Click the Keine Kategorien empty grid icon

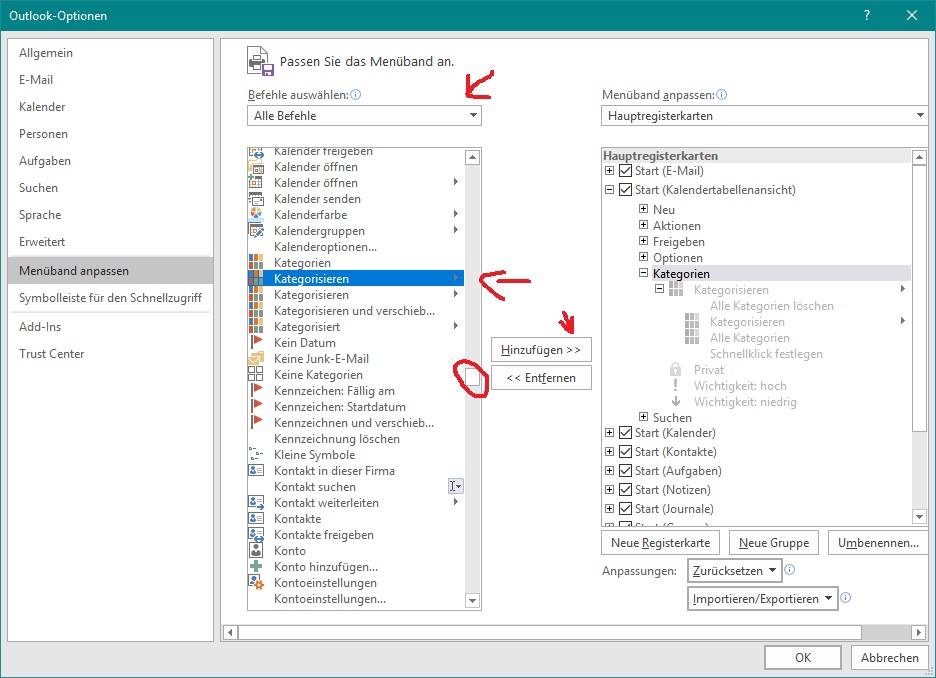point(255,375)
